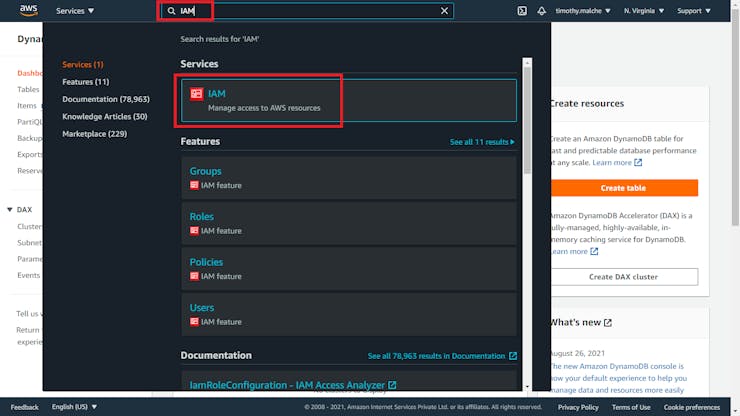Filter results by Features (11)

[85, 82]
